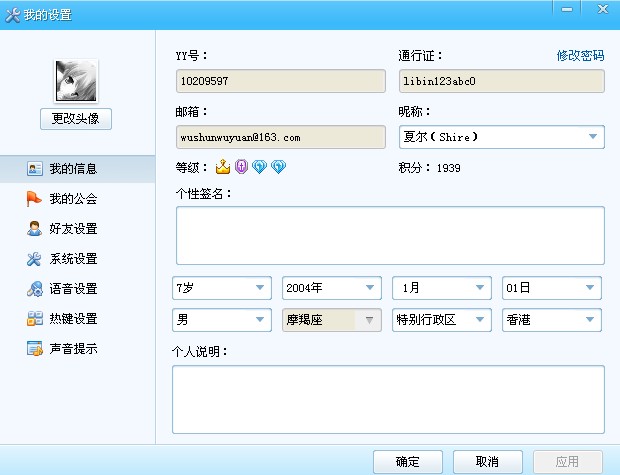Click the purple shield level icon
Image resolution: width=620 pixels, height=475 pixels.
click(242, 167)
